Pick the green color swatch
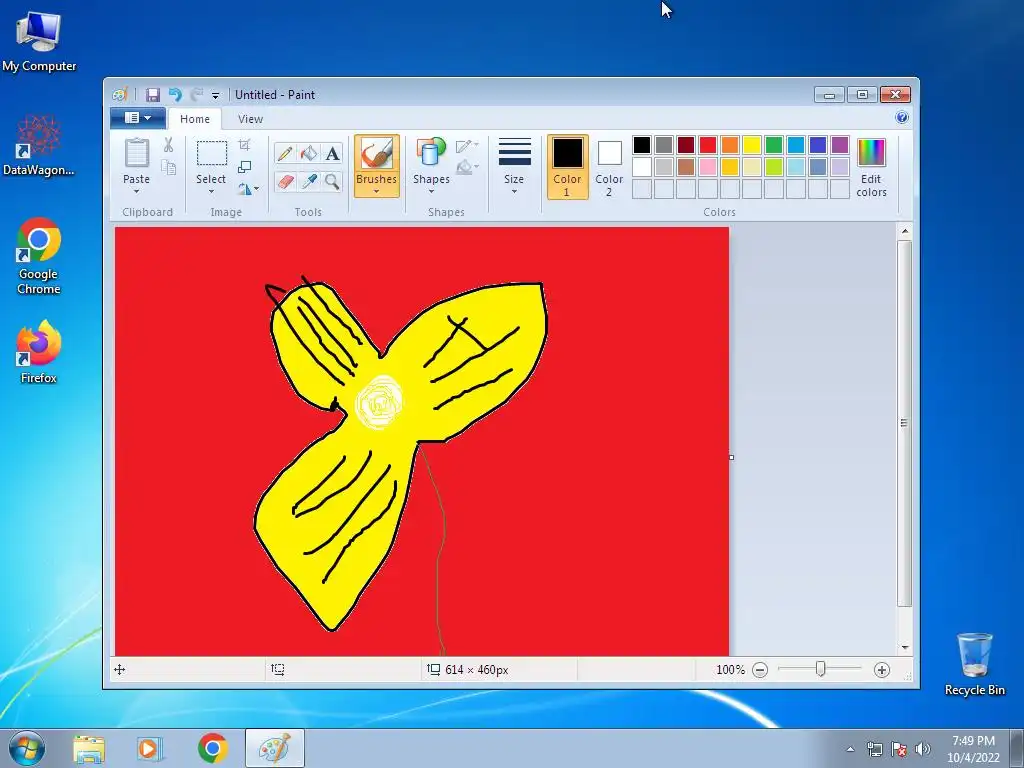The width and height of the screenshot is (1024, 768). coord(774,144)
